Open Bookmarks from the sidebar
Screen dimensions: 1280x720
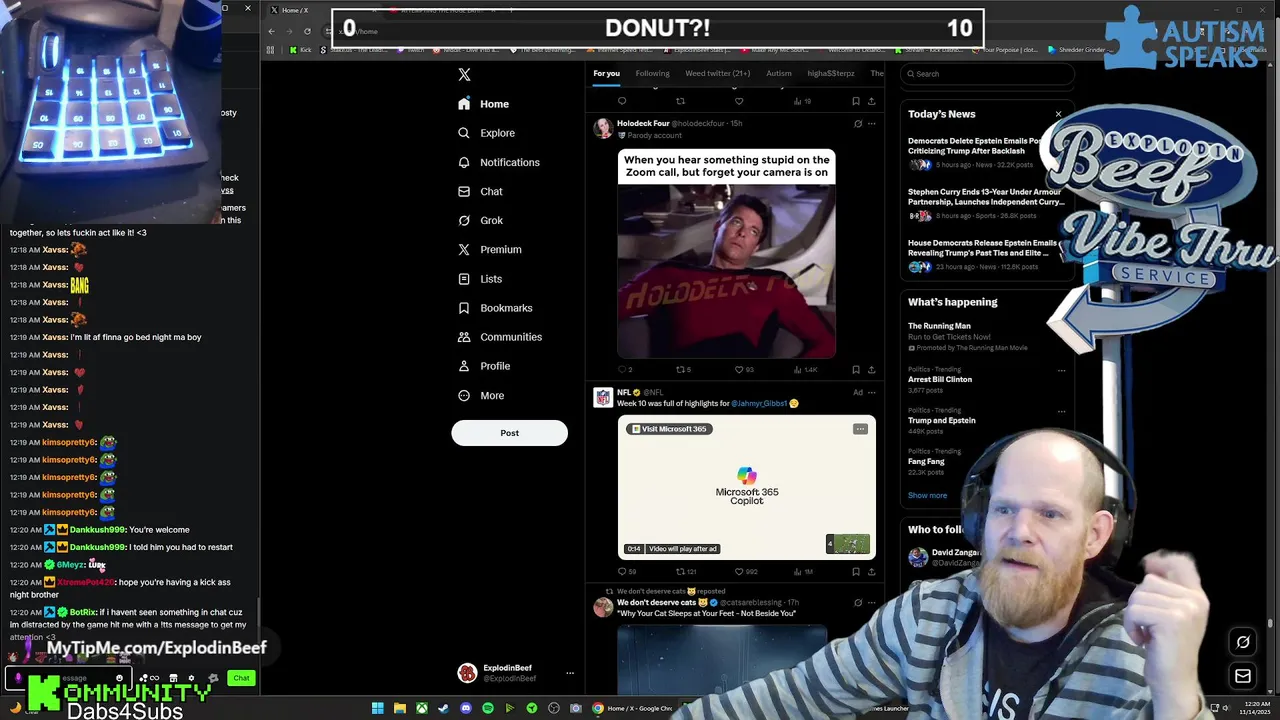click(495, 308)
